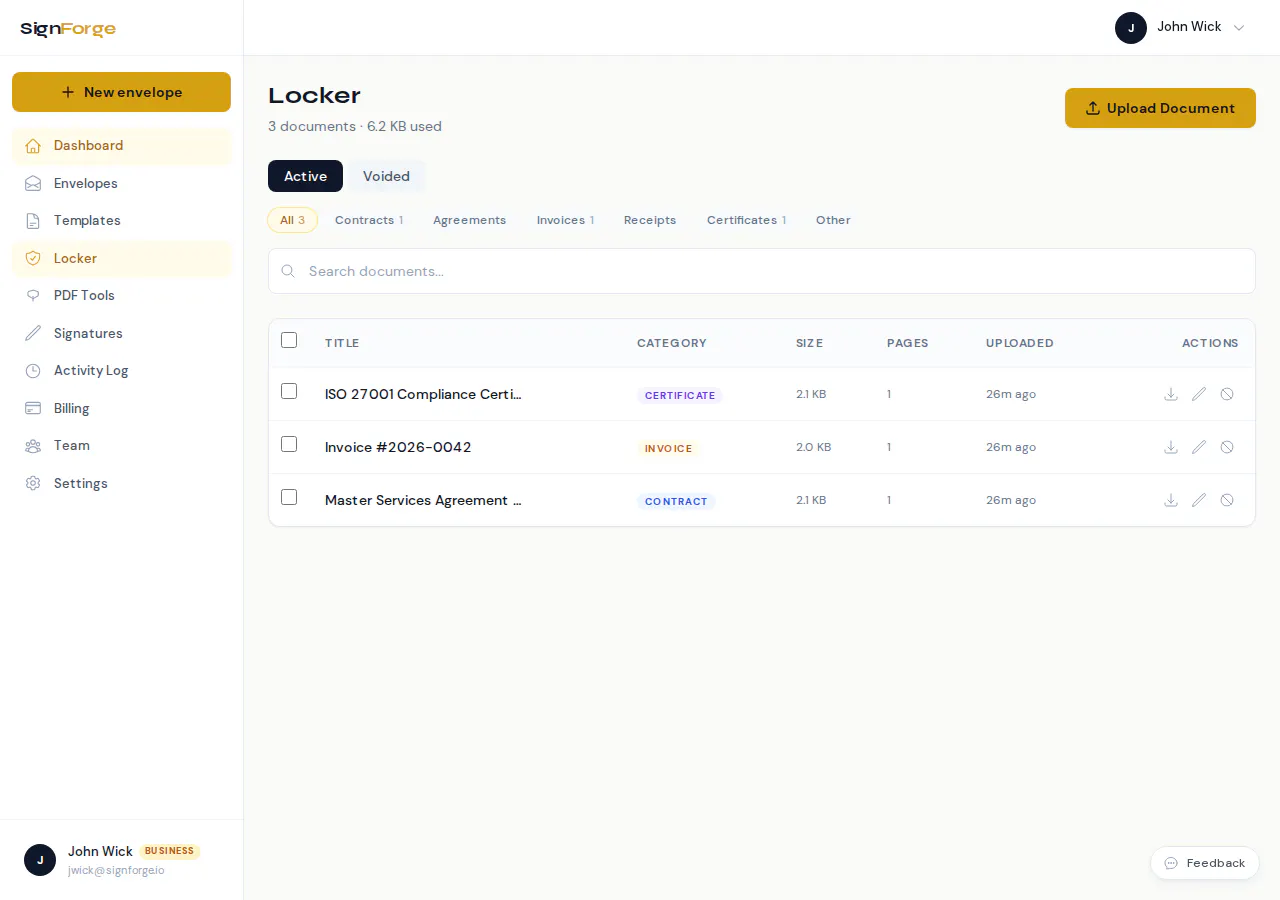Click the CONTRACT category badge
Image resolution: width=1280 pixels, height=900 pixels.
tap(676, 501)
